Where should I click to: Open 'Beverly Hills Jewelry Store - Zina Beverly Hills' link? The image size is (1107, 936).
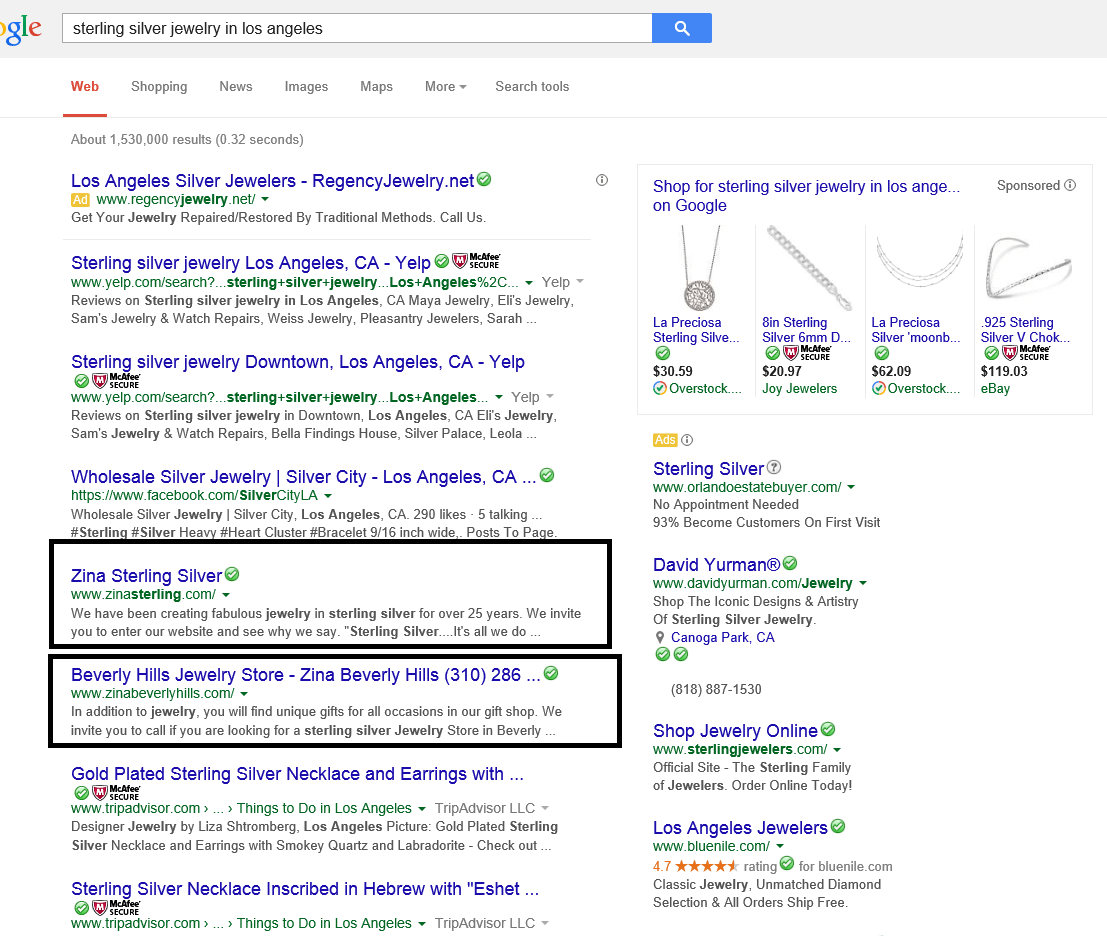(306, 675)
